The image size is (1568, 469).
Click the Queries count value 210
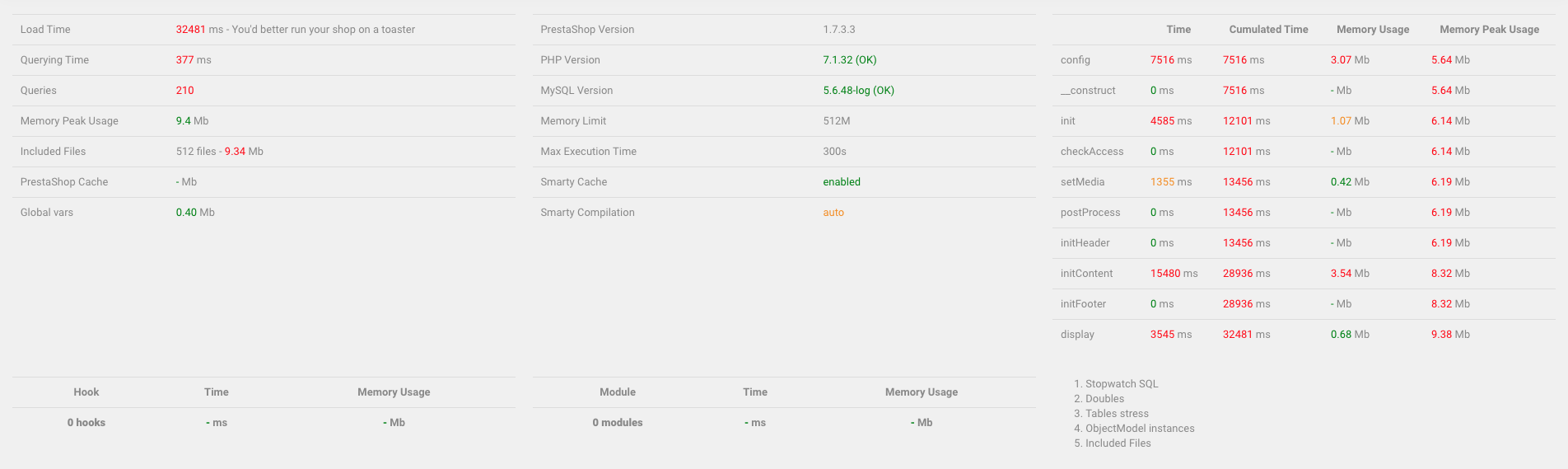(x=184, y=91)
